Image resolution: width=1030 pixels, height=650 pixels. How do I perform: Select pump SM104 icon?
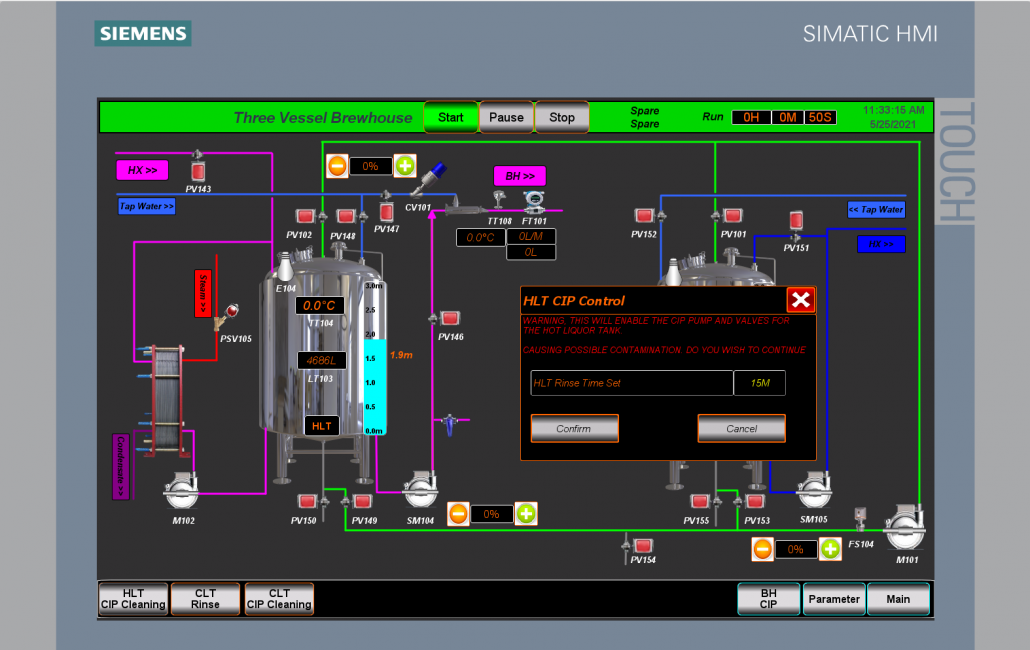pos(420,490)
